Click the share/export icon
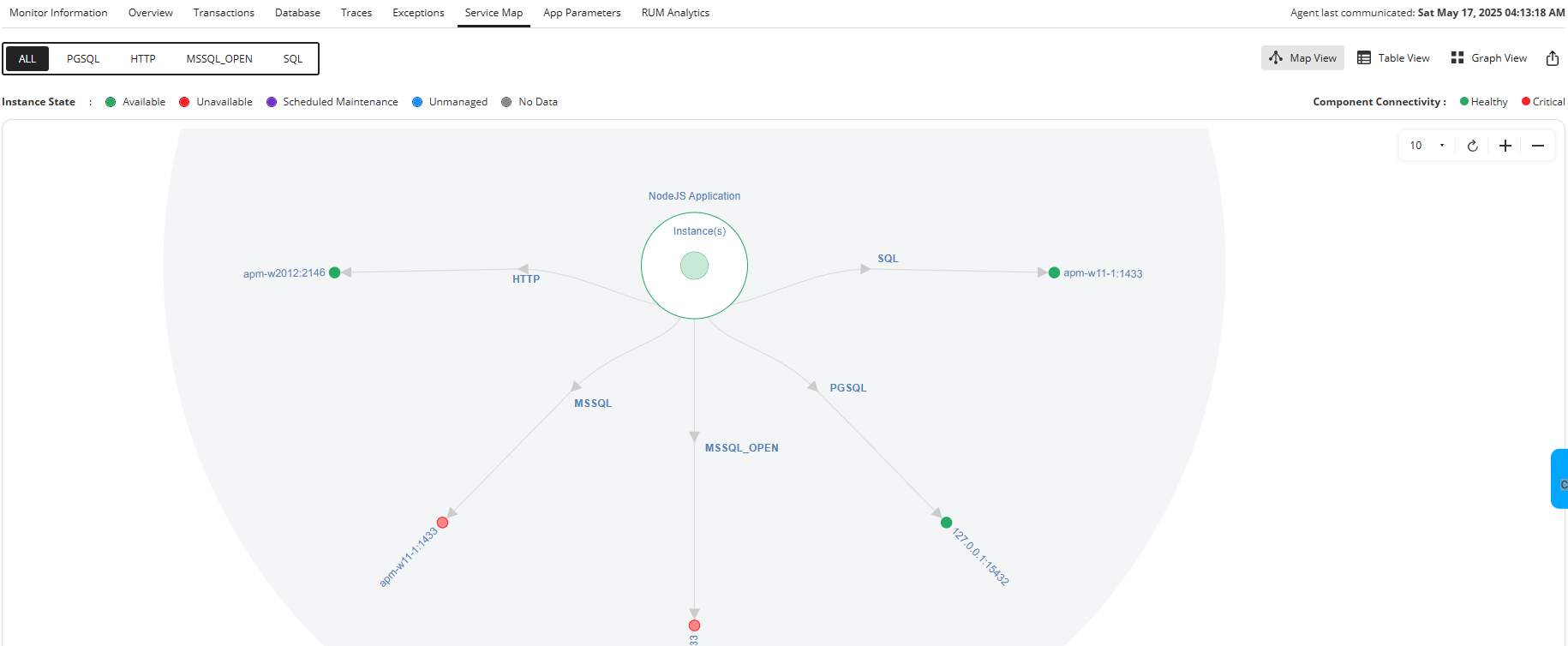This screenshot has width=1568, height=646. 1552,58
